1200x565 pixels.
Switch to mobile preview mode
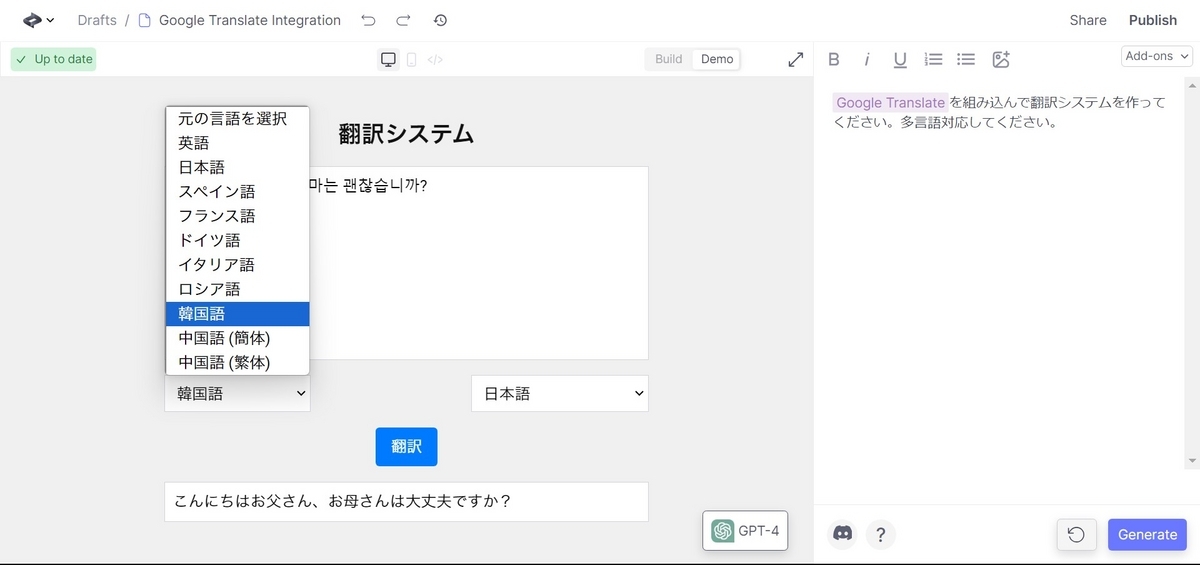[411, 59]
